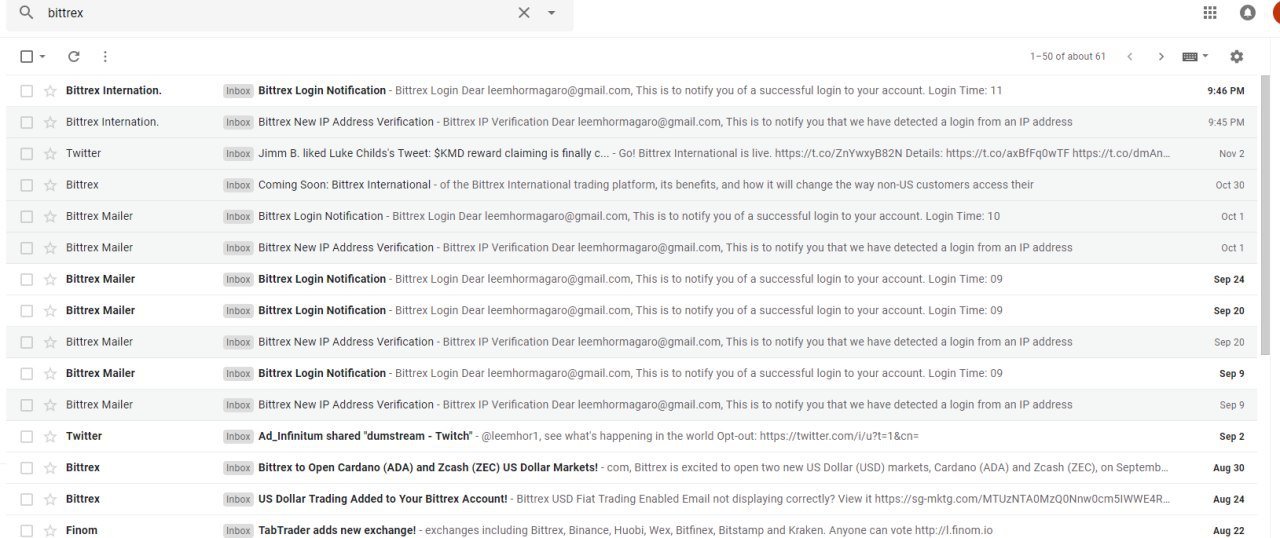Open input tools keyboard selector
Viewport: 1280px width, 538px height.
pyautogui.click(x=1195, y=57)
